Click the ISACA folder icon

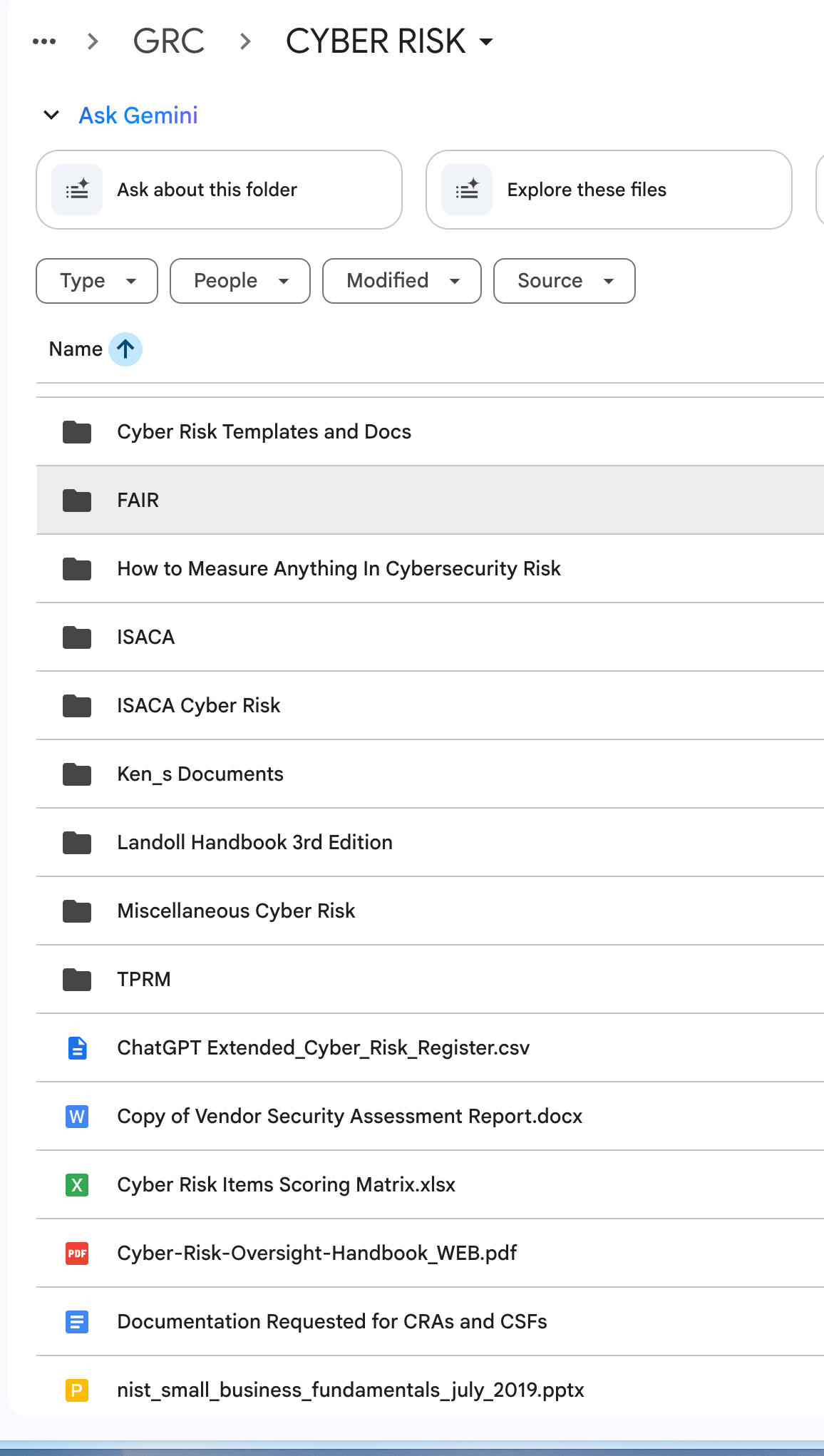pos(77,637)
